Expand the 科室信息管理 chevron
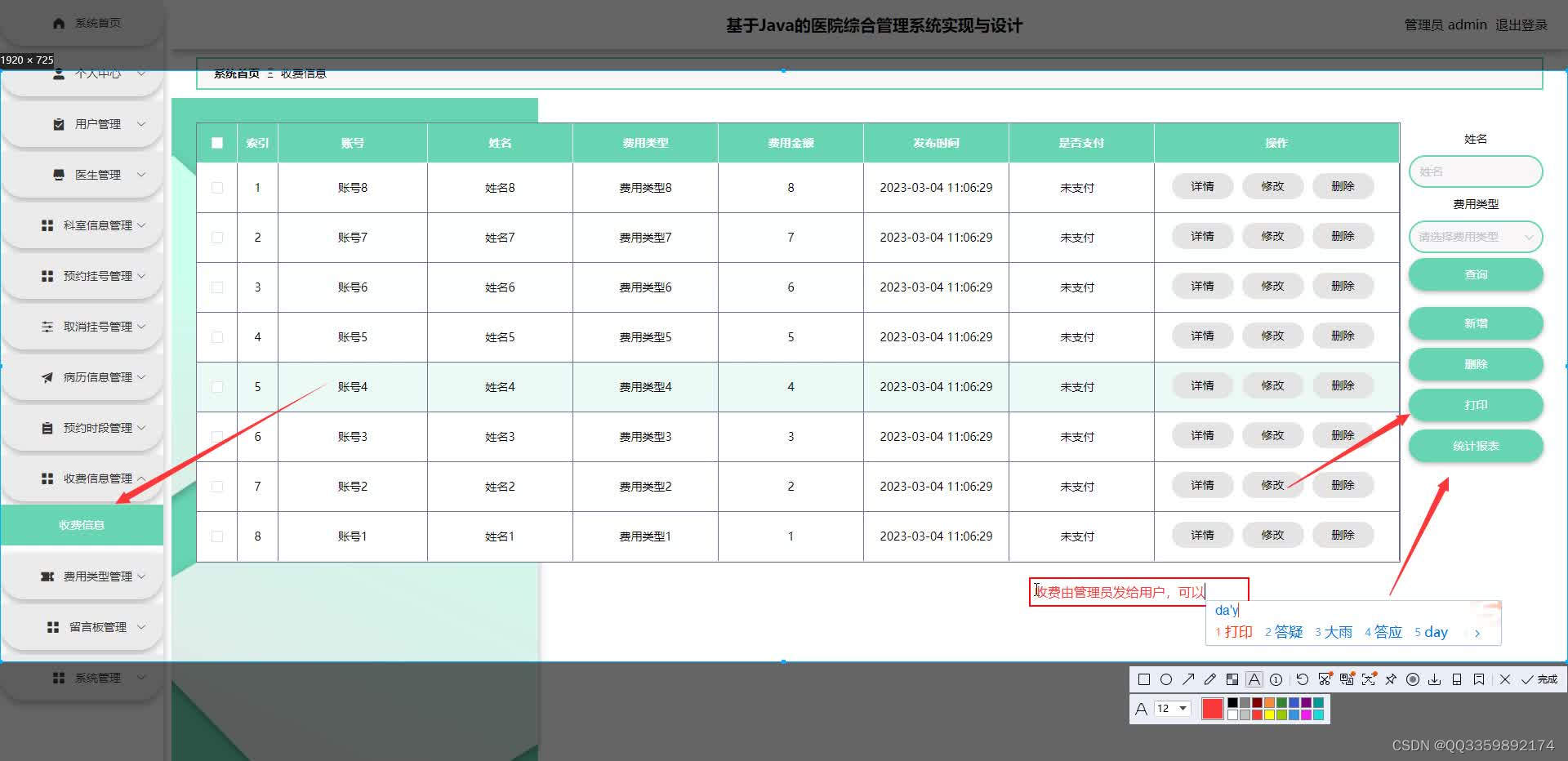 pos(141,225)
